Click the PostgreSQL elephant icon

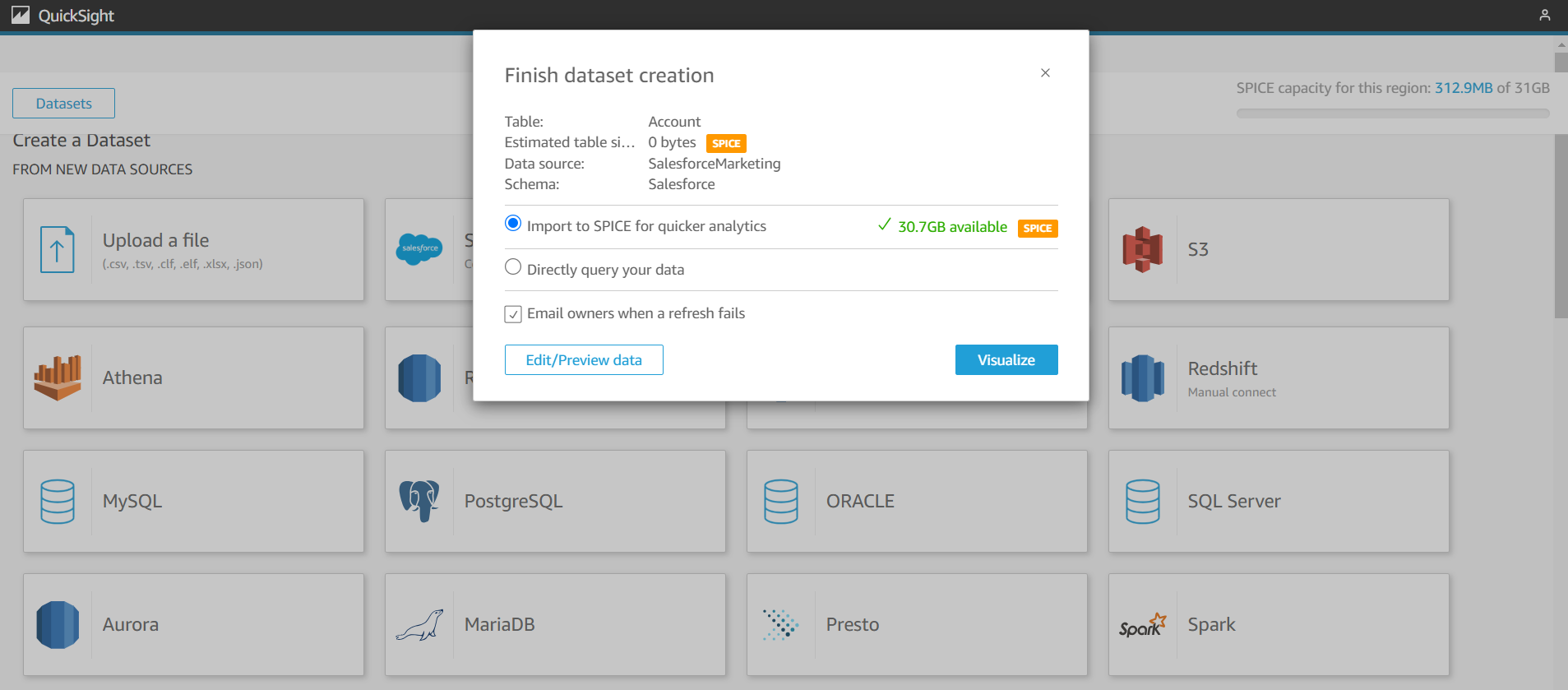419,501
